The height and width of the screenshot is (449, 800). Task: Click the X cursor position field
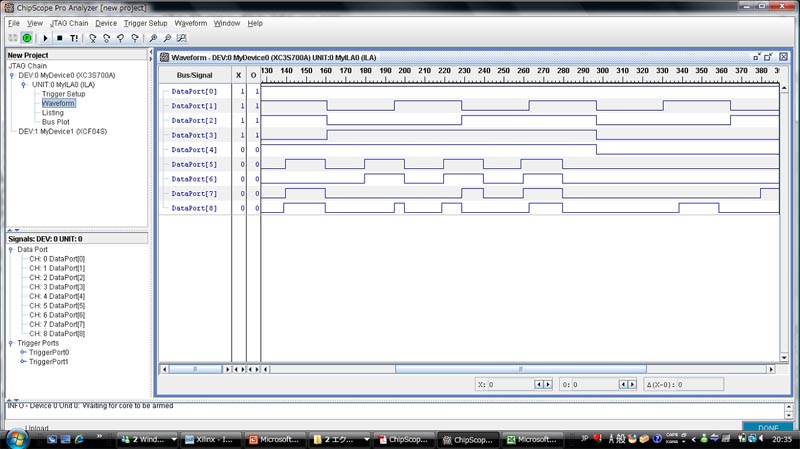click(511, 384)
